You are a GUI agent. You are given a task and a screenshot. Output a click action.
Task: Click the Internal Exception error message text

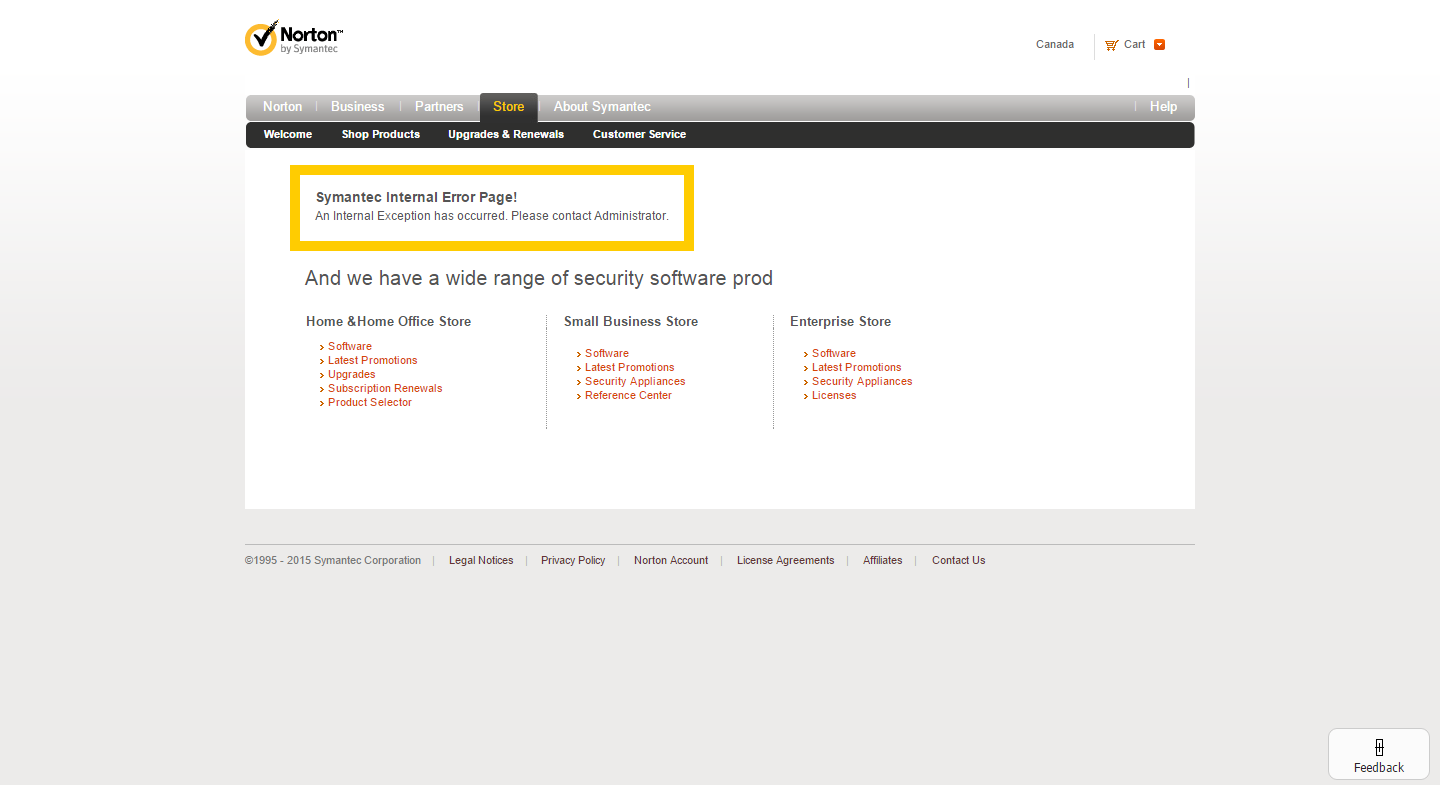pyautogui.click(x=492, y=216)
